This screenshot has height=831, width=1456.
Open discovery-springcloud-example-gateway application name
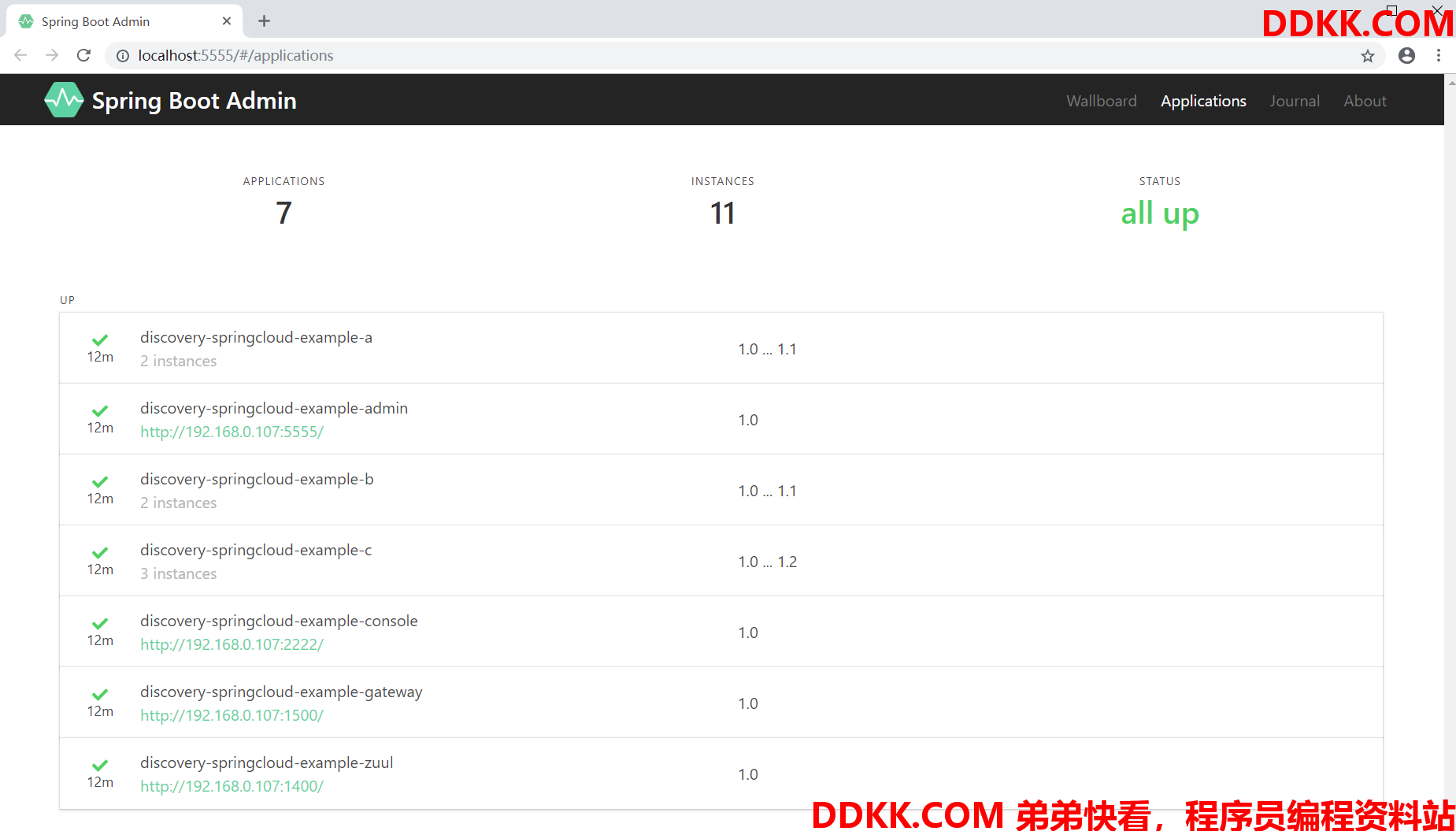coord(281,692)
